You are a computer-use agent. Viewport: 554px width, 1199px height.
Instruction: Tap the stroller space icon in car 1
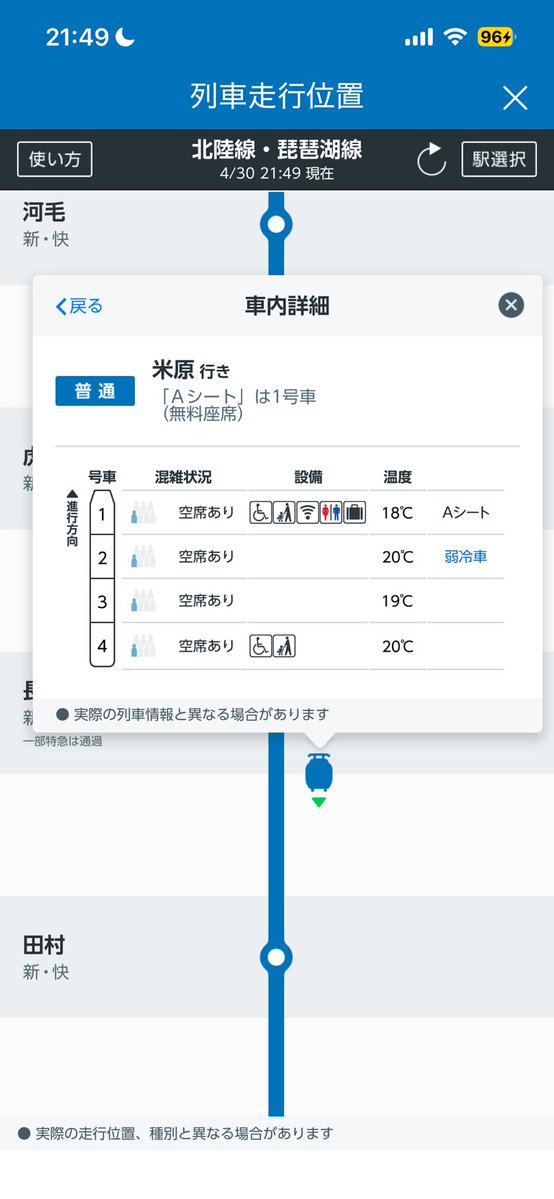284,512
